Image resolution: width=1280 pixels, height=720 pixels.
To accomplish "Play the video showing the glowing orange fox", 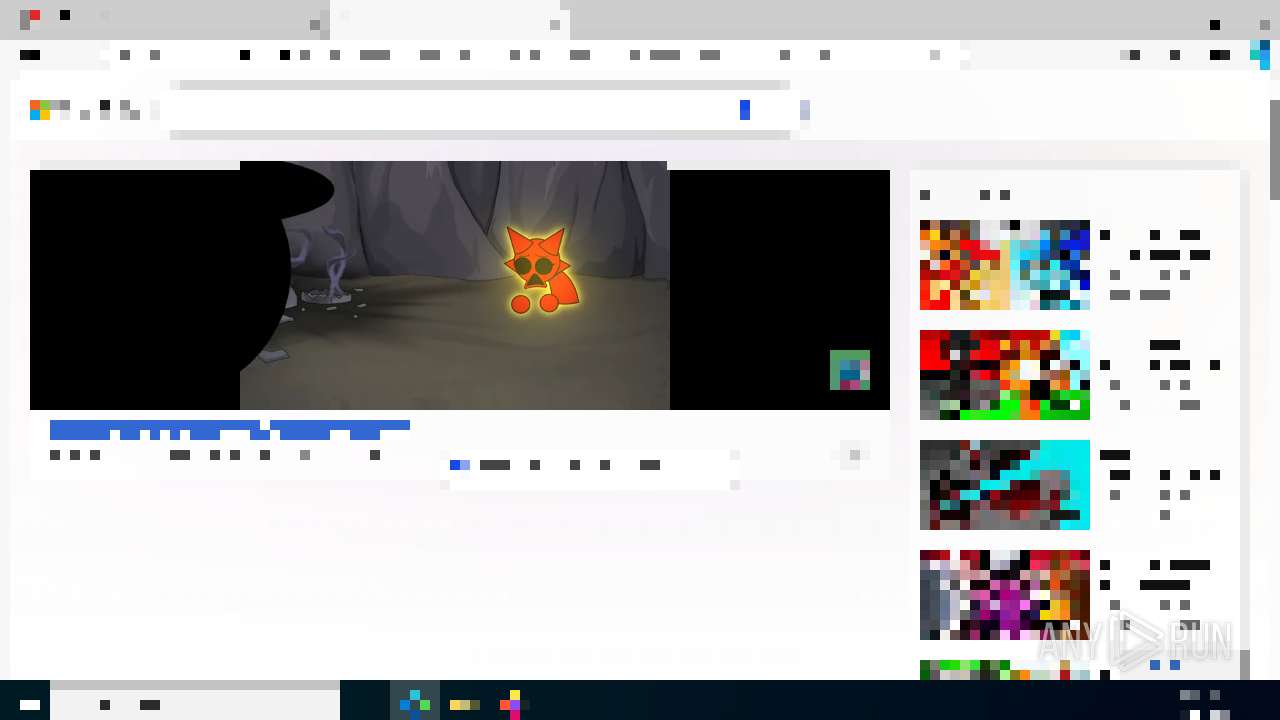I will click(459, 286).
